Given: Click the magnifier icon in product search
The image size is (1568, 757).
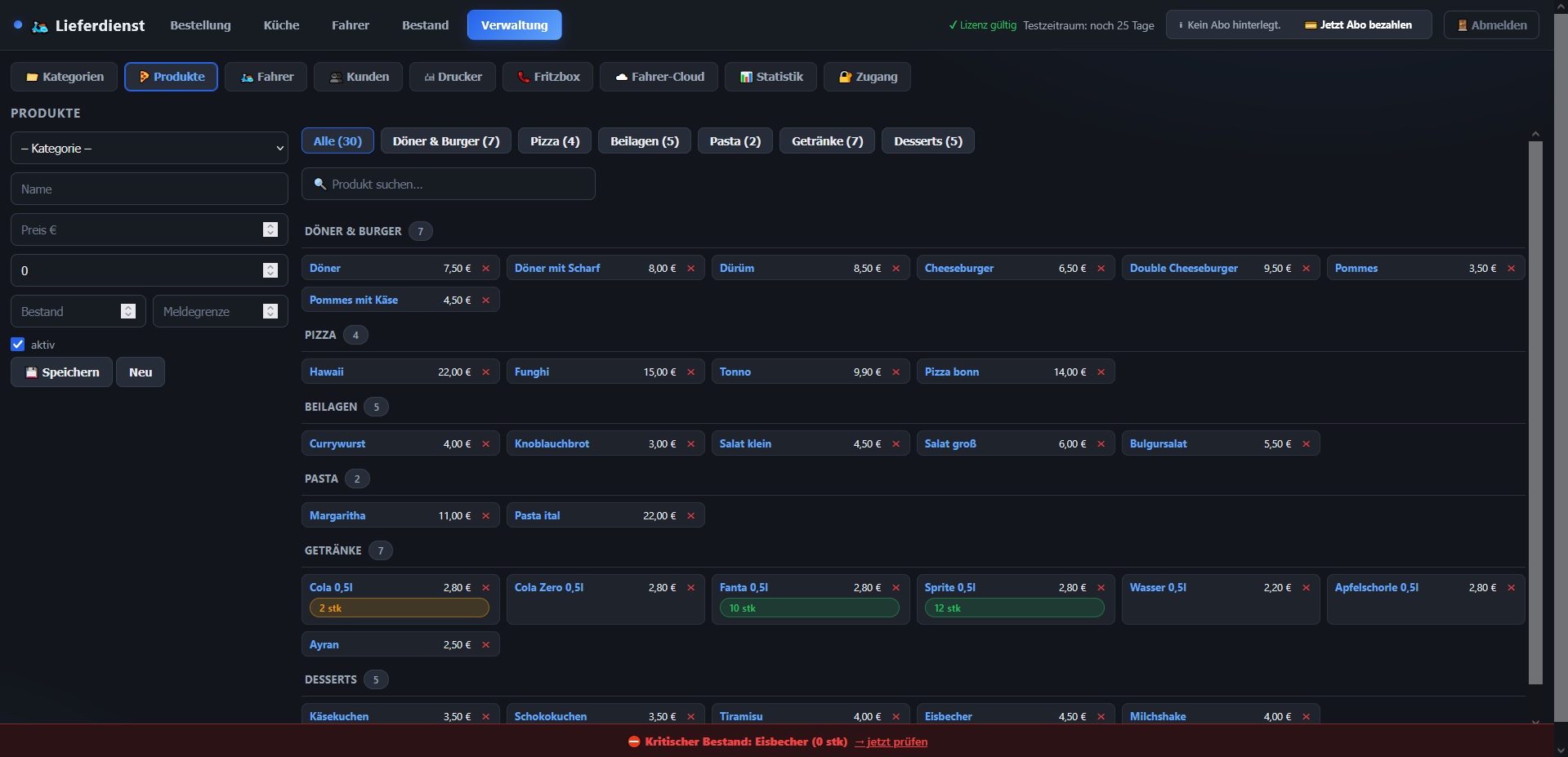Looking at the screenshot, I should [x=320, y=185].
